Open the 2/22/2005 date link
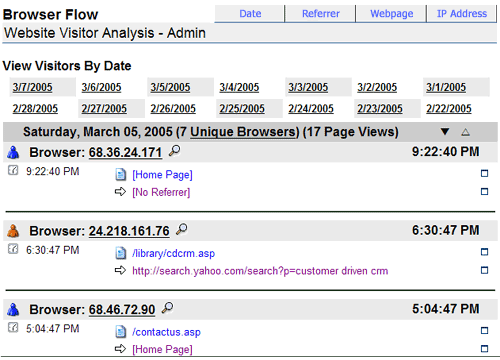Viewport: 500px width, 360px height. pyautogui.click(x=449, y=109)
